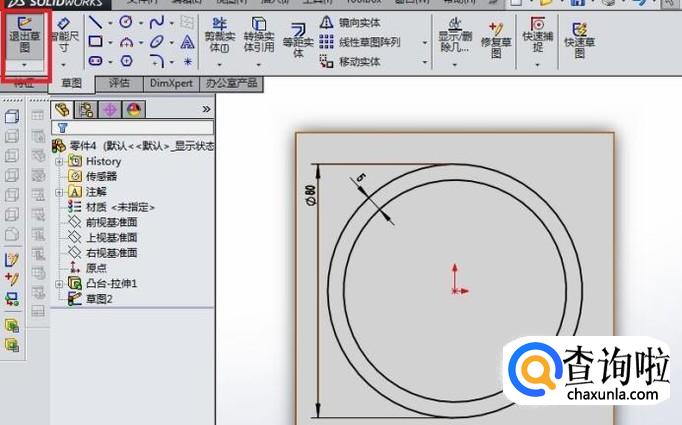The height and width of the screenshot is (425, 682).
Task: Select the 智能尺寸 Smart Dimension tool
Action: click(x=64, y=35)
